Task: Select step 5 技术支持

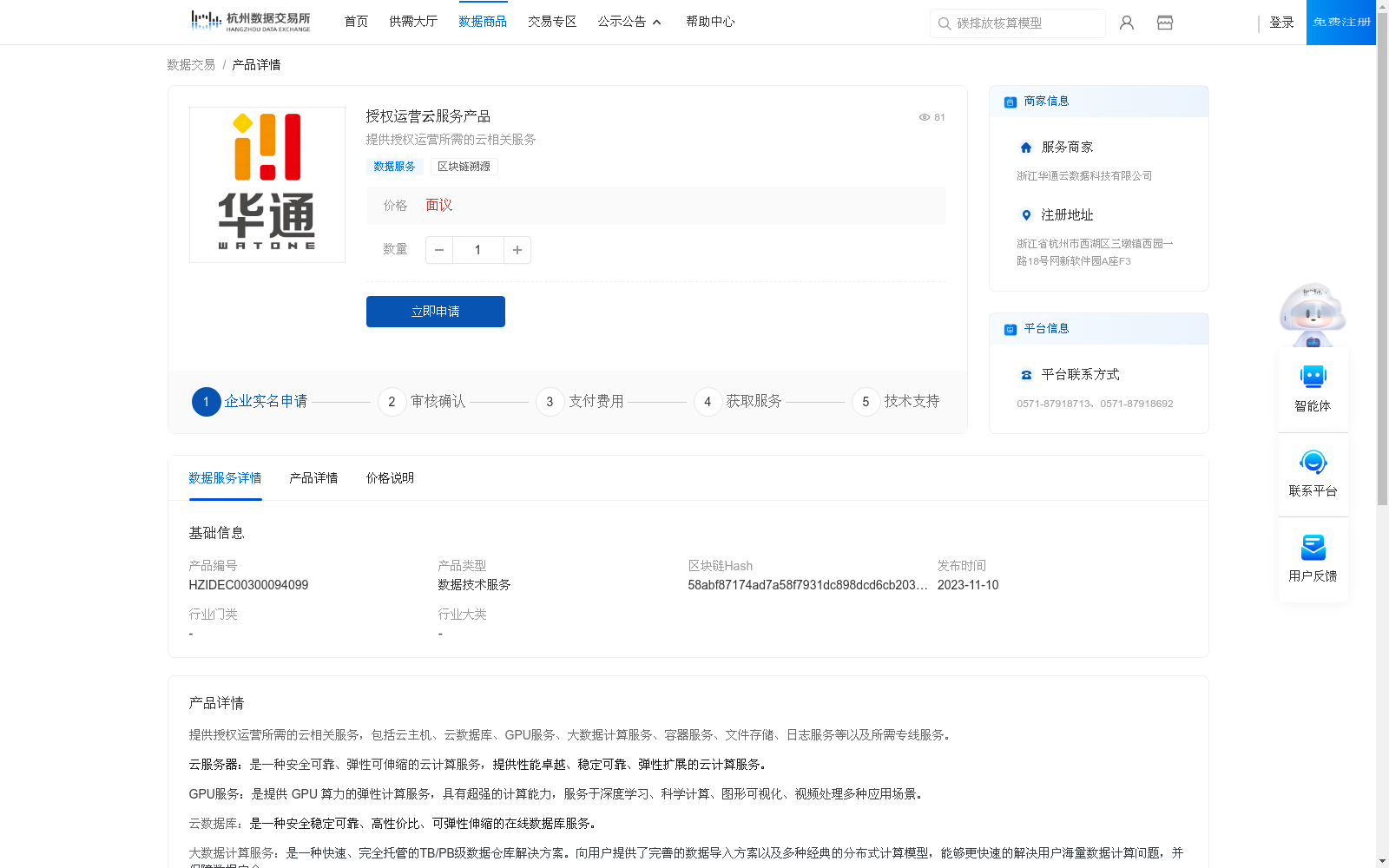Action: 896,402
